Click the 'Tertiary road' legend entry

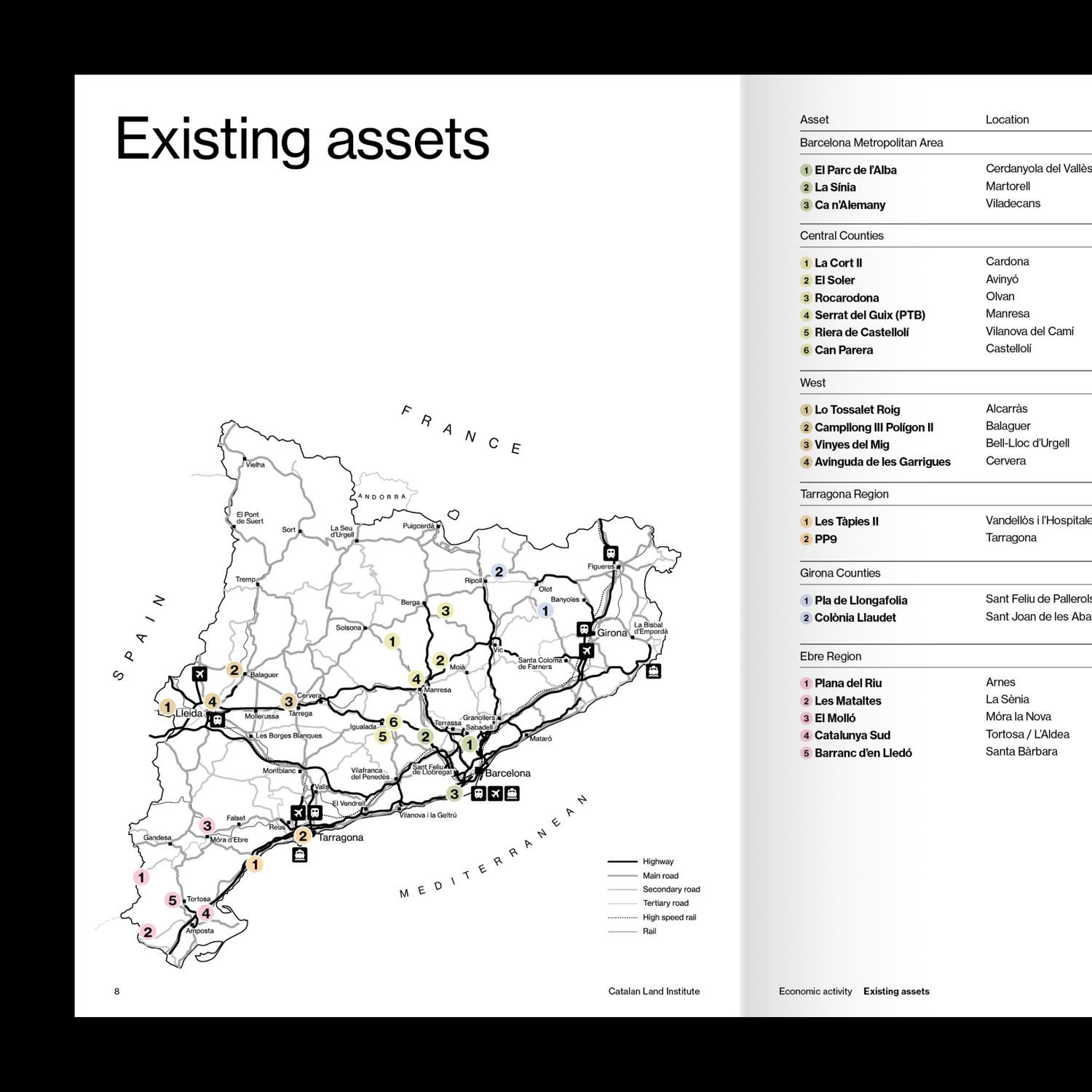tap(648, 903)
